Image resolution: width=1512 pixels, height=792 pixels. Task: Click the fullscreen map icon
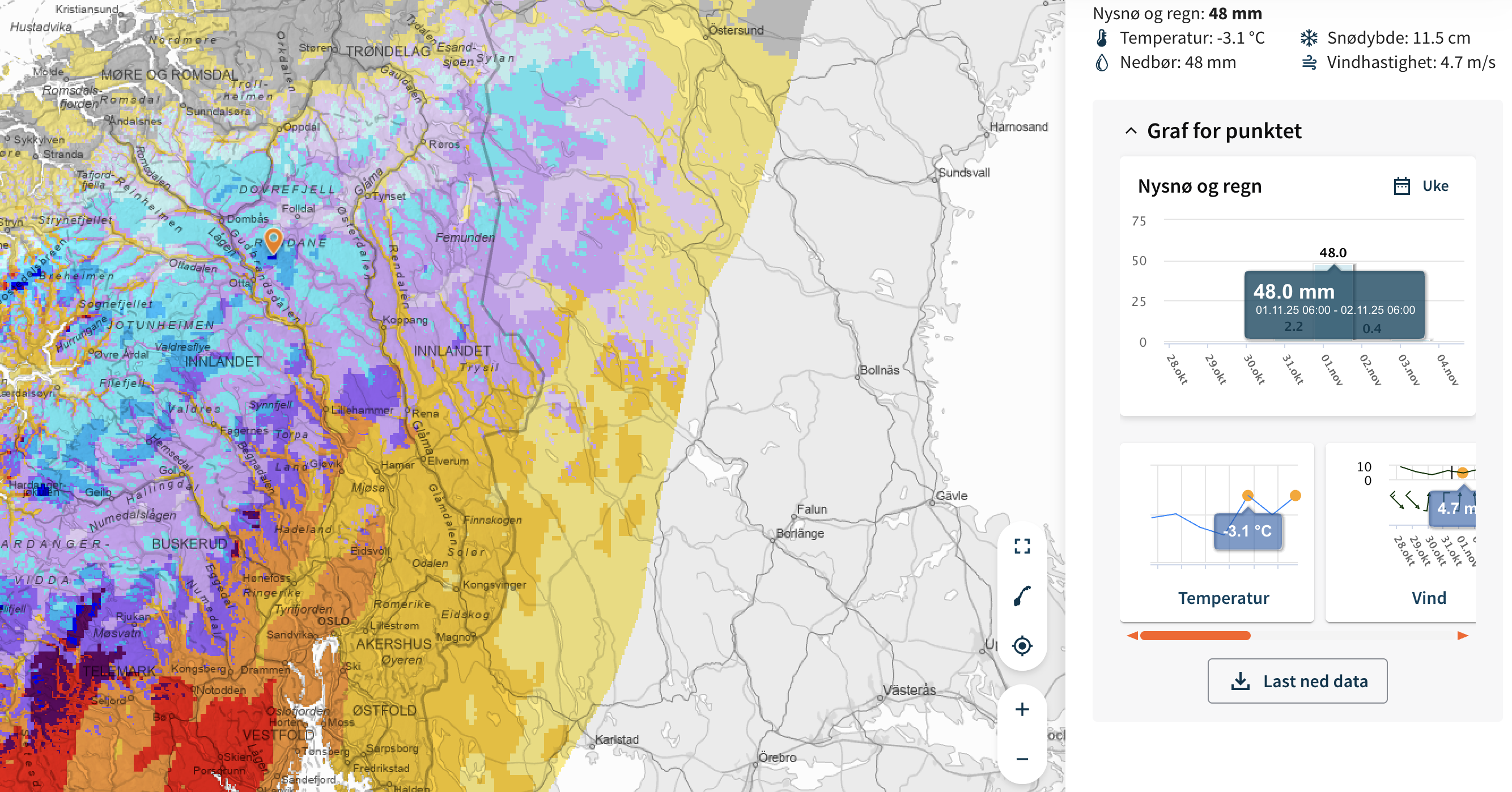click(x=1022, y=546)
